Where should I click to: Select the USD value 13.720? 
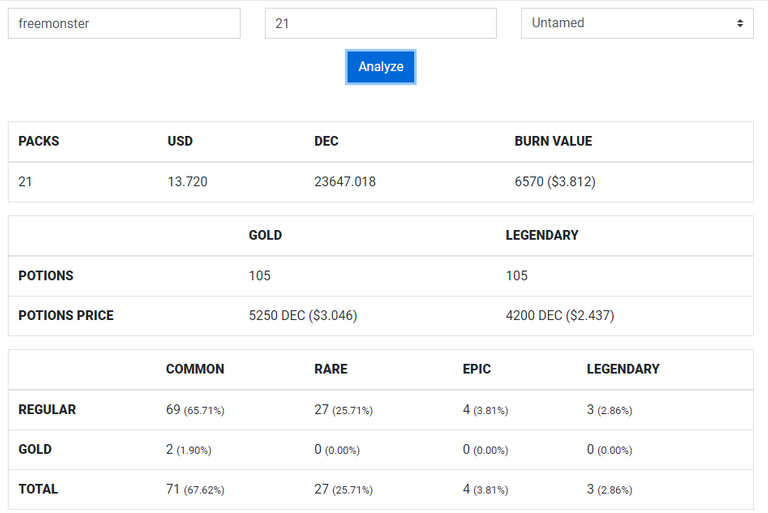(188, 182)
